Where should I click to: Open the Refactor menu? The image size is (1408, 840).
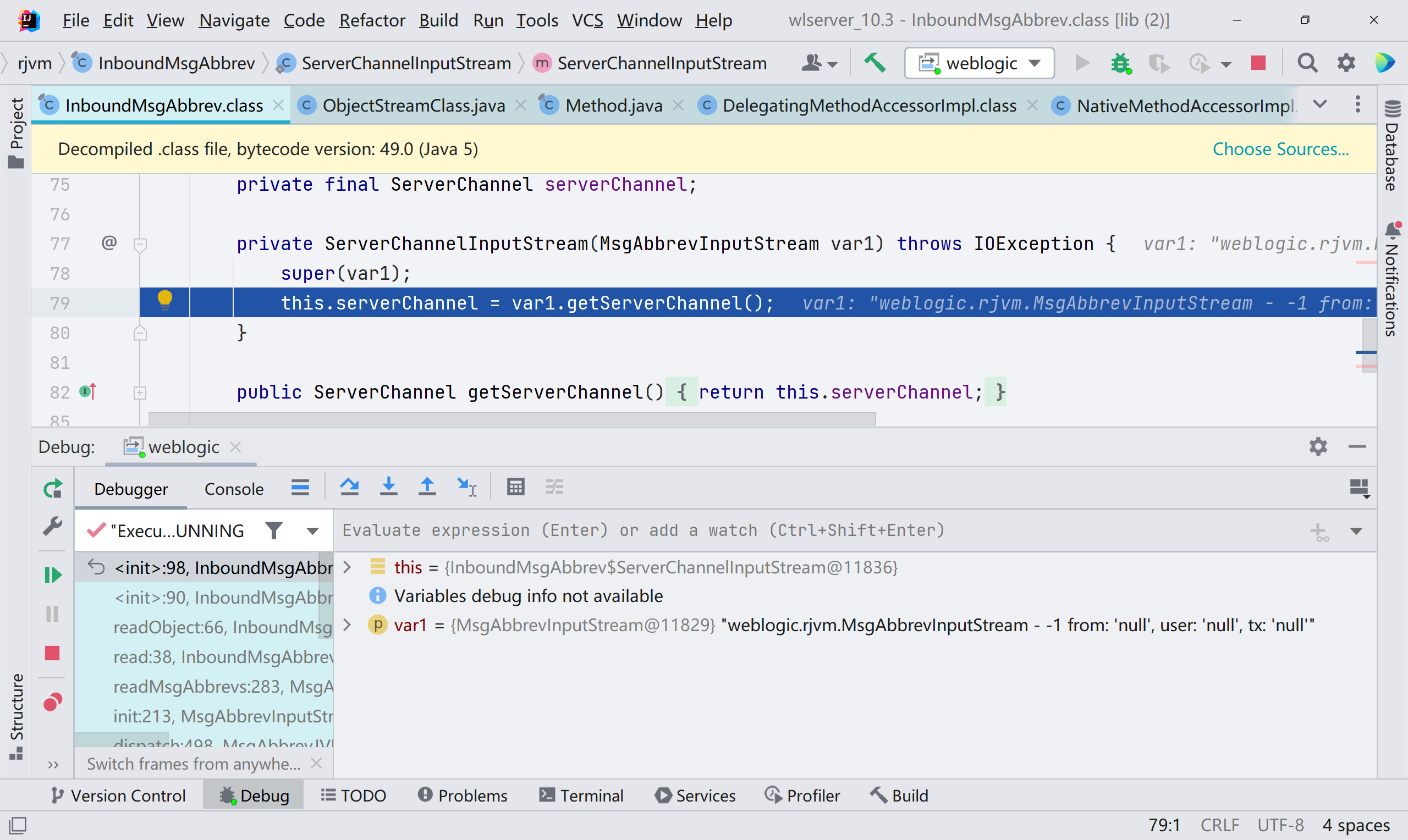click(372, 20)
